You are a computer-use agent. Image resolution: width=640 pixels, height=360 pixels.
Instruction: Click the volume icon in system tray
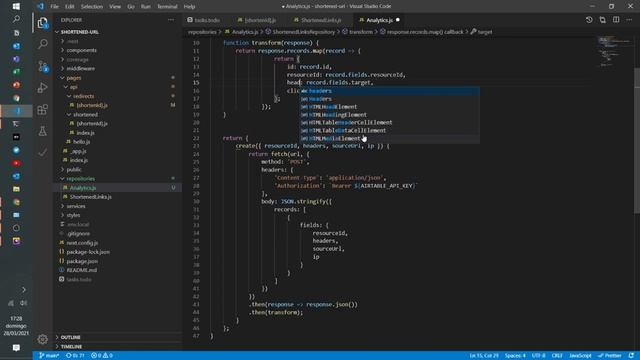(24, 303)
